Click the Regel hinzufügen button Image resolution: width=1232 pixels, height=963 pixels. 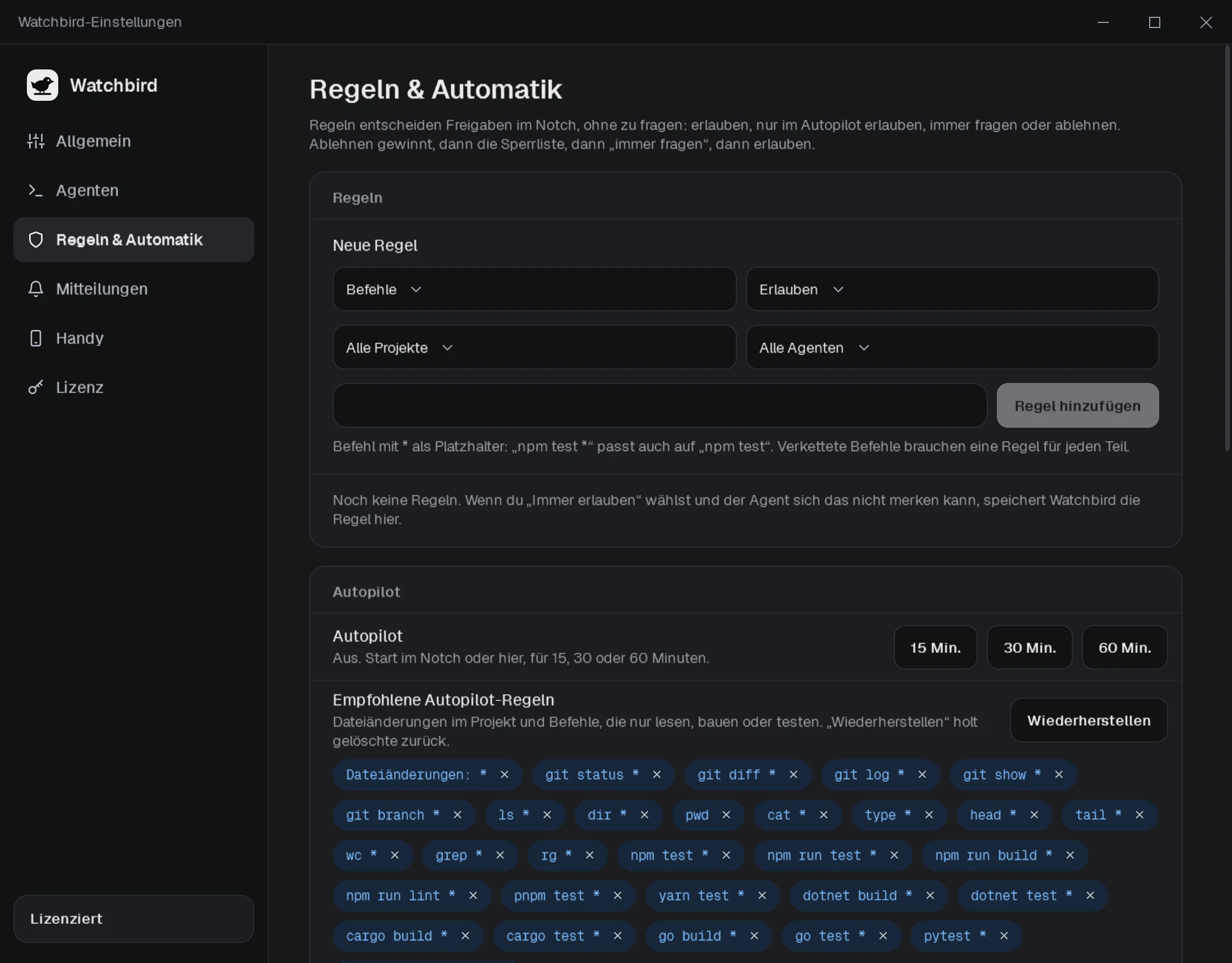tap(1077, 405)
